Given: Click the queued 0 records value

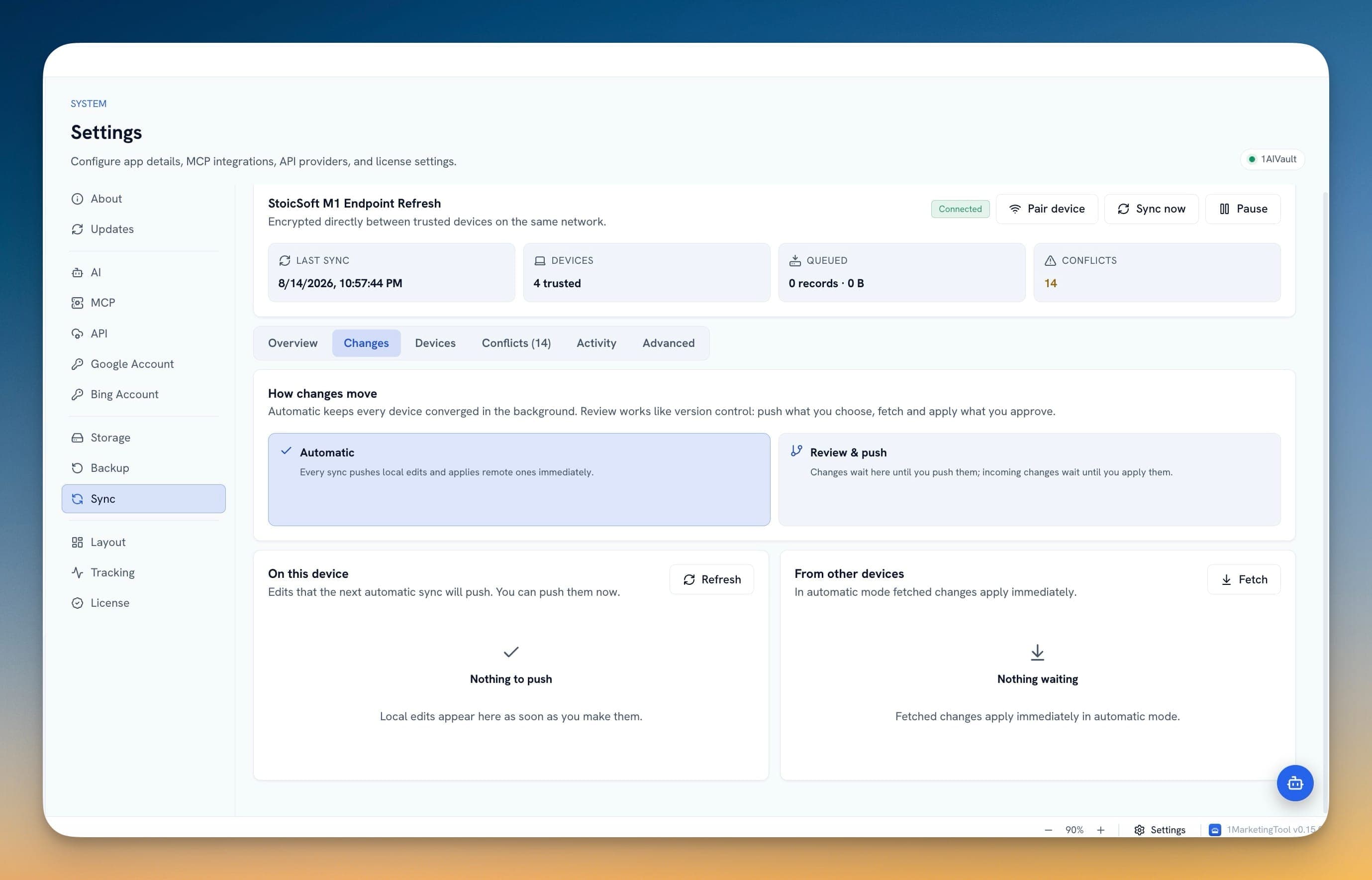Looking at the screenshot, I should [826, 283].
